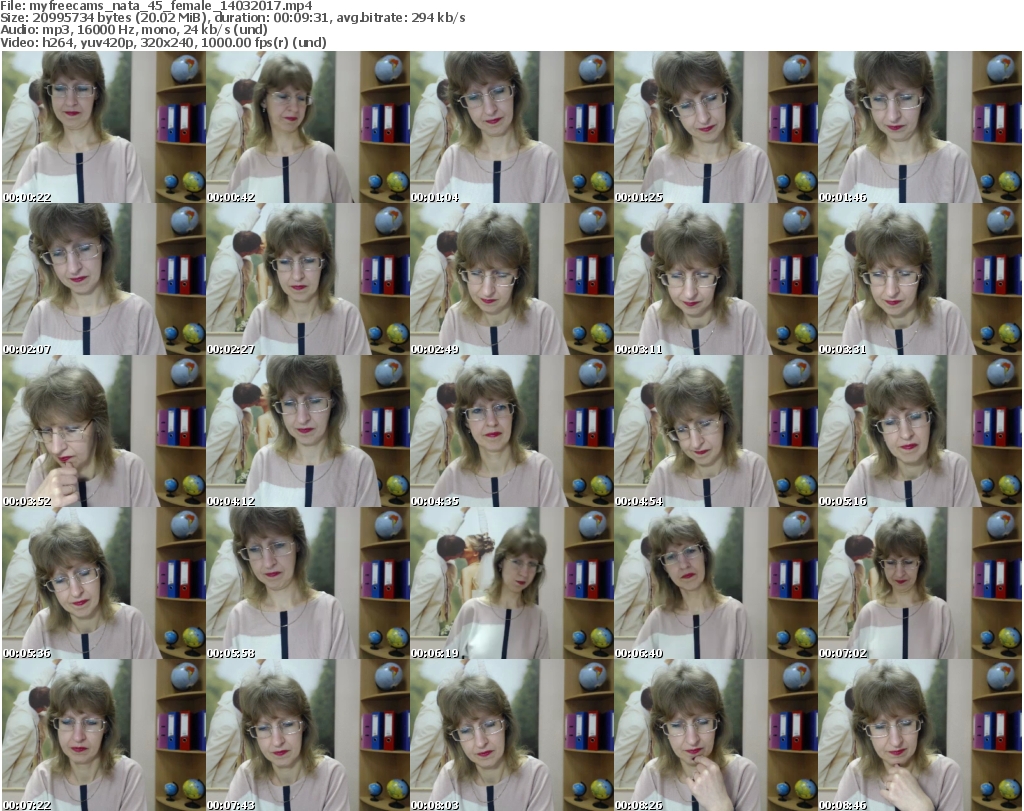Click the thumbnail stamped 00:03:52
This screenshot has height=811, width=1024.
point(104,431)
